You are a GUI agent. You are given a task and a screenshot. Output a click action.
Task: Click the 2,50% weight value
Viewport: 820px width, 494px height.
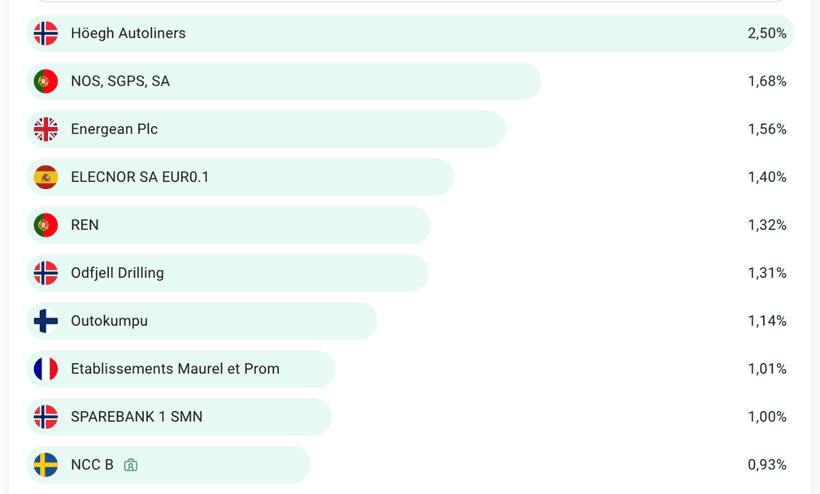click(767, 33)
